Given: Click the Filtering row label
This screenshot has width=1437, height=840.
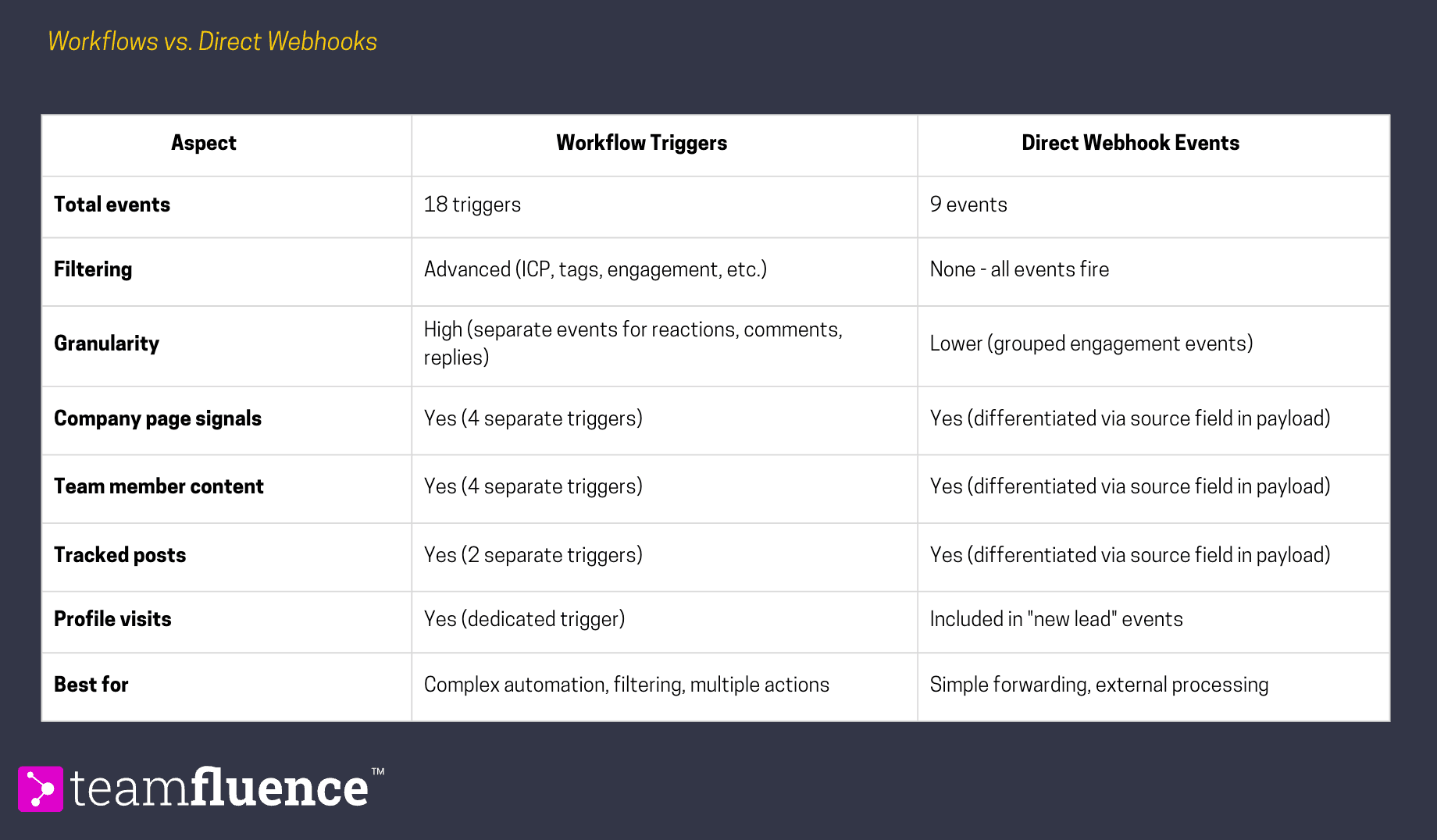Looking at the screenshot, I should pos(93,269).
